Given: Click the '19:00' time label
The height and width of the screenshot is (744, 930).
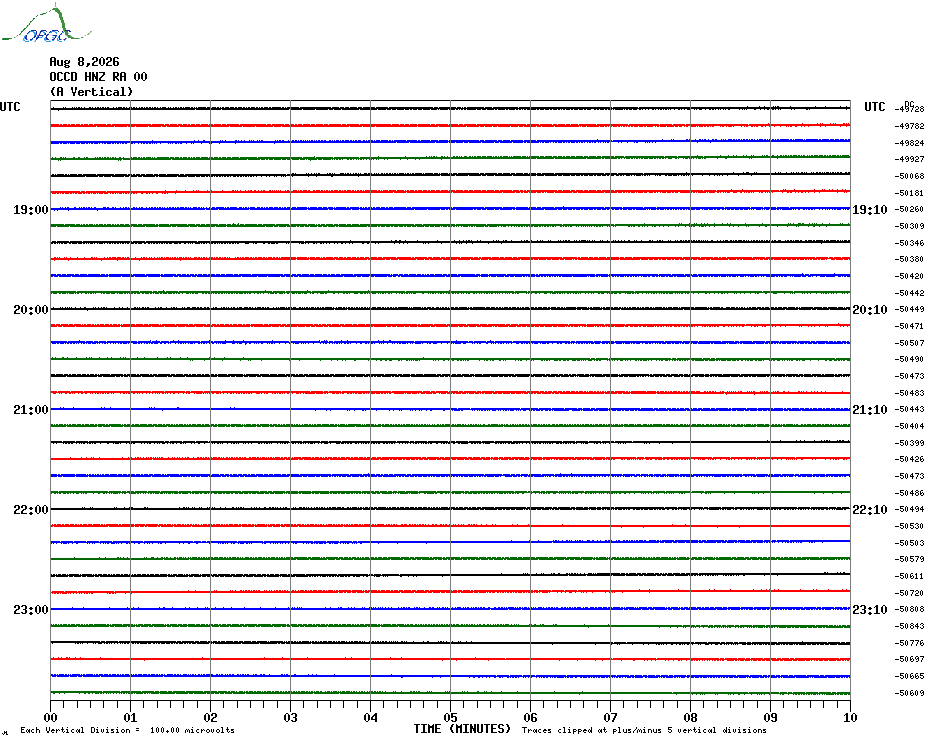Looking at the screenshot, I should click(31, 209).
